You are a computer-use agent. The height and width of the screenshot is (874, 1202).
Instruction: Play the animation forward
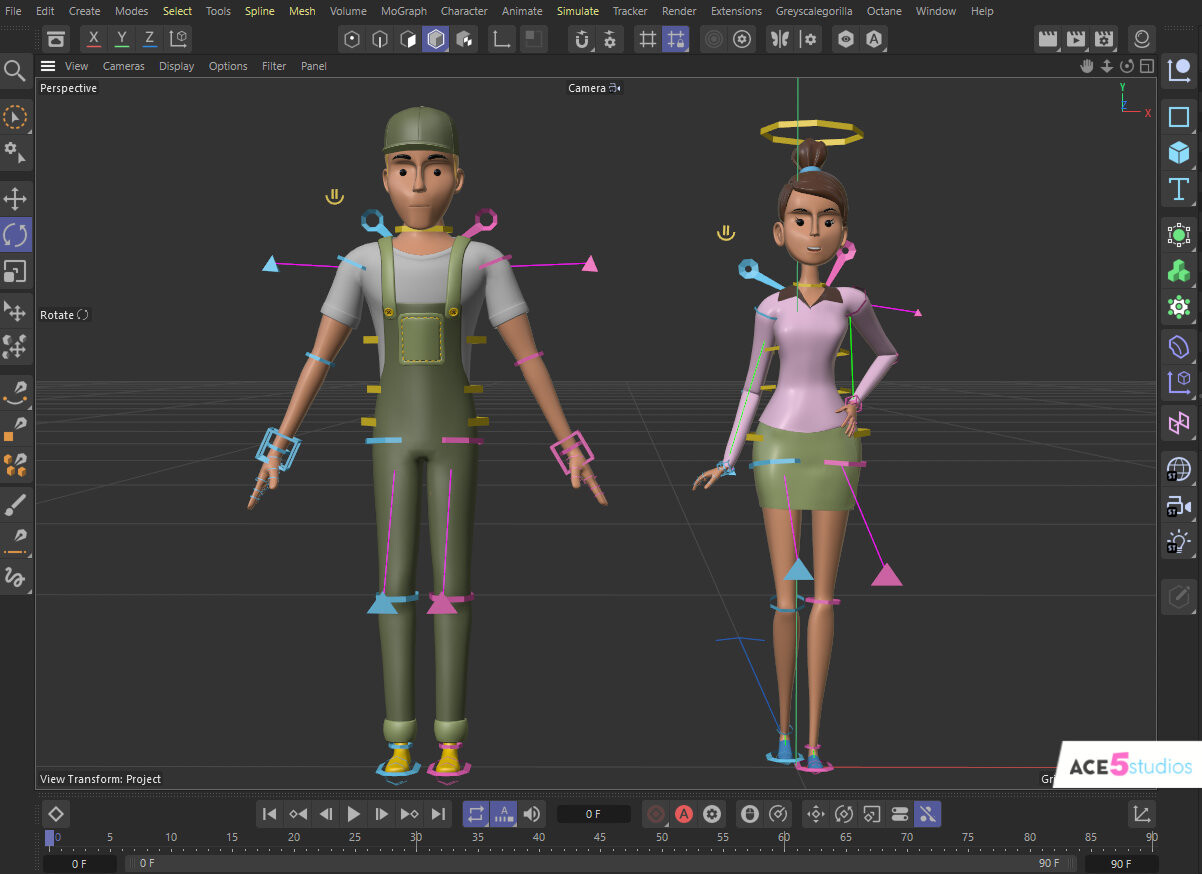pos(354,814)
